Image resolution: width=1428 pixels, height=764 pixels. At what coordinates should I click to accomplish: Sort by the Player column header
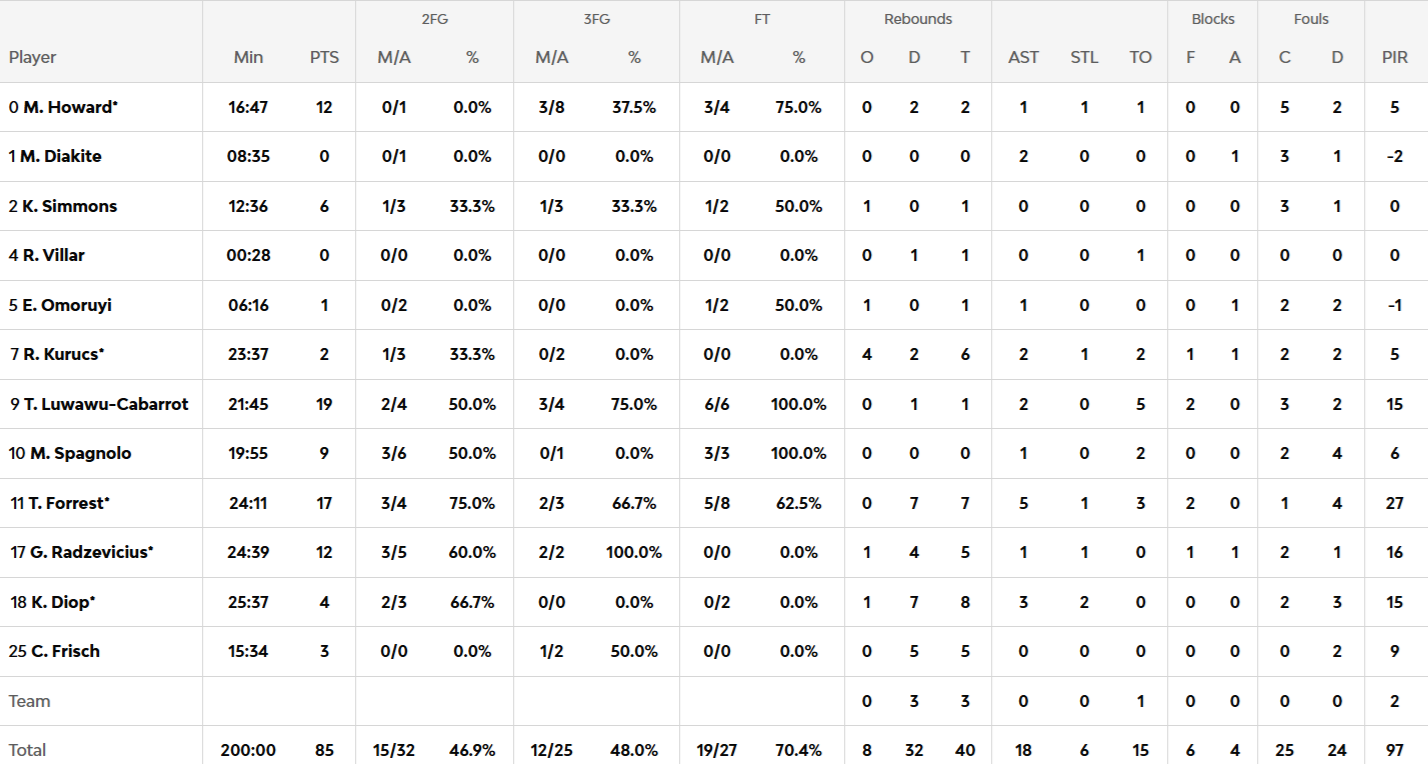33,57
